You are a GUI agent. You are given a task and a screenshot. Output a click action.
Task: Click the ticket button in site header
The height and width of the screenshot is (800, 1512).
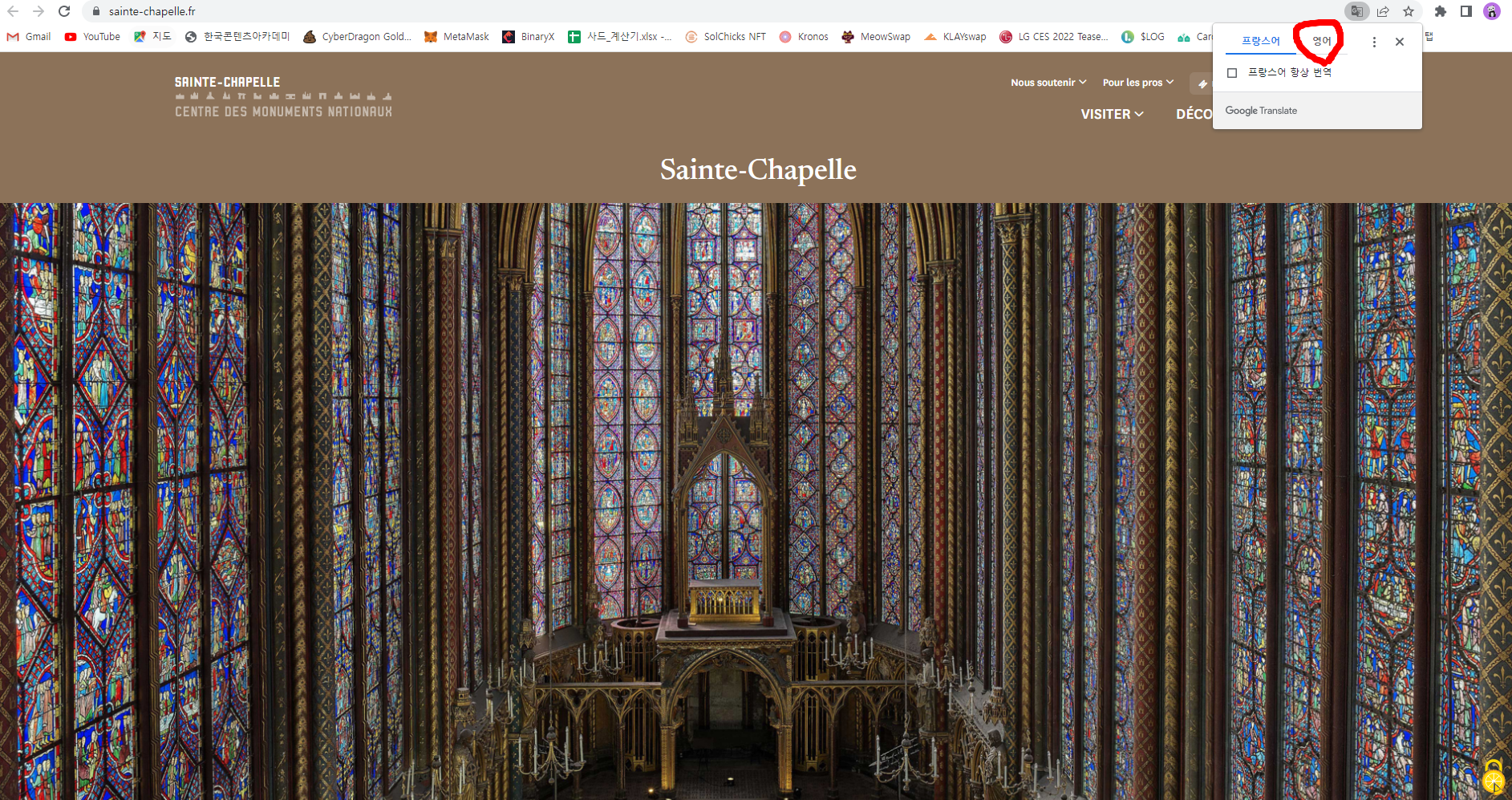point(1202,83)
